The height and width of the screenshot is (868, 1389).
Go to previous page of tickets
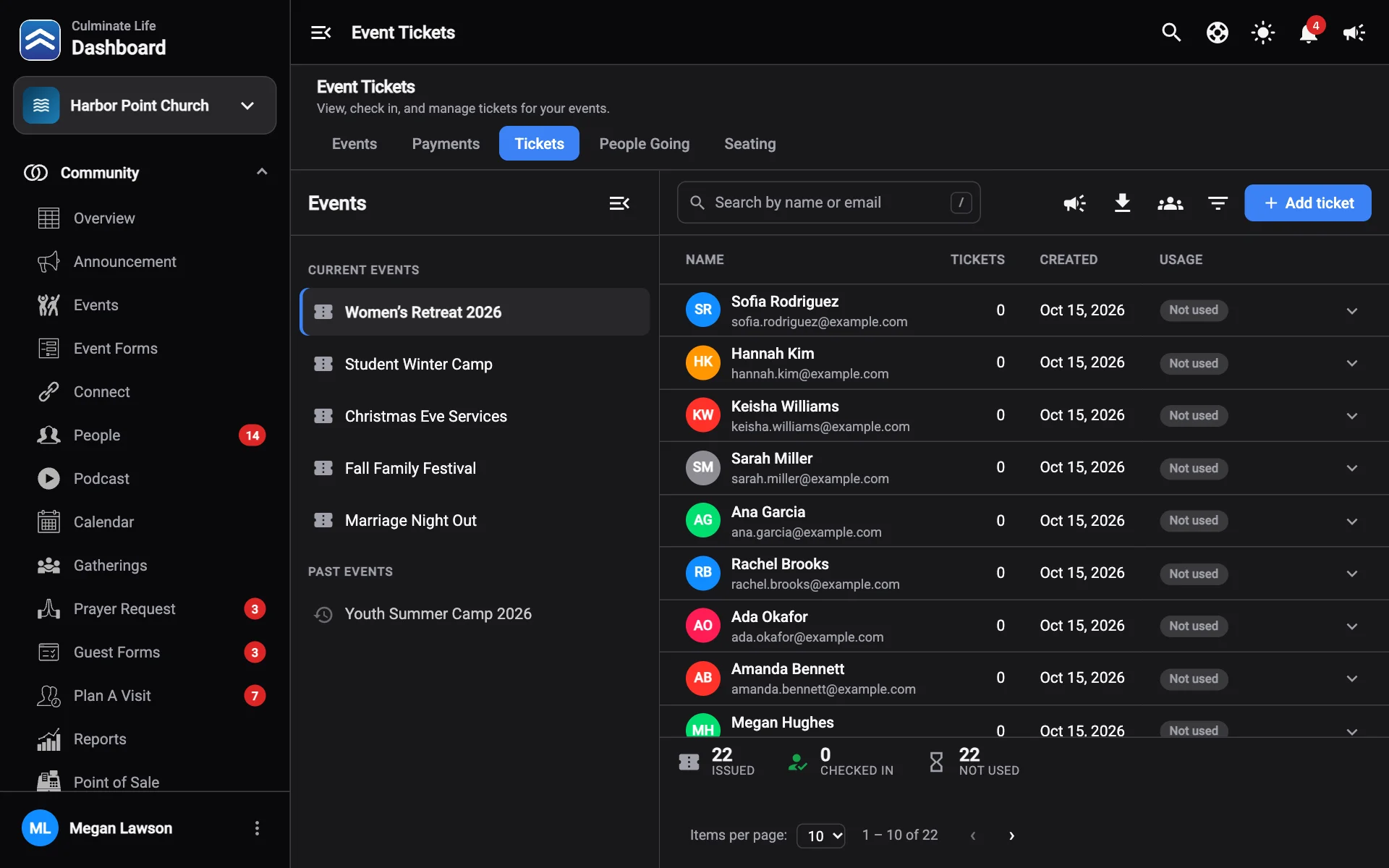(973, 835)
